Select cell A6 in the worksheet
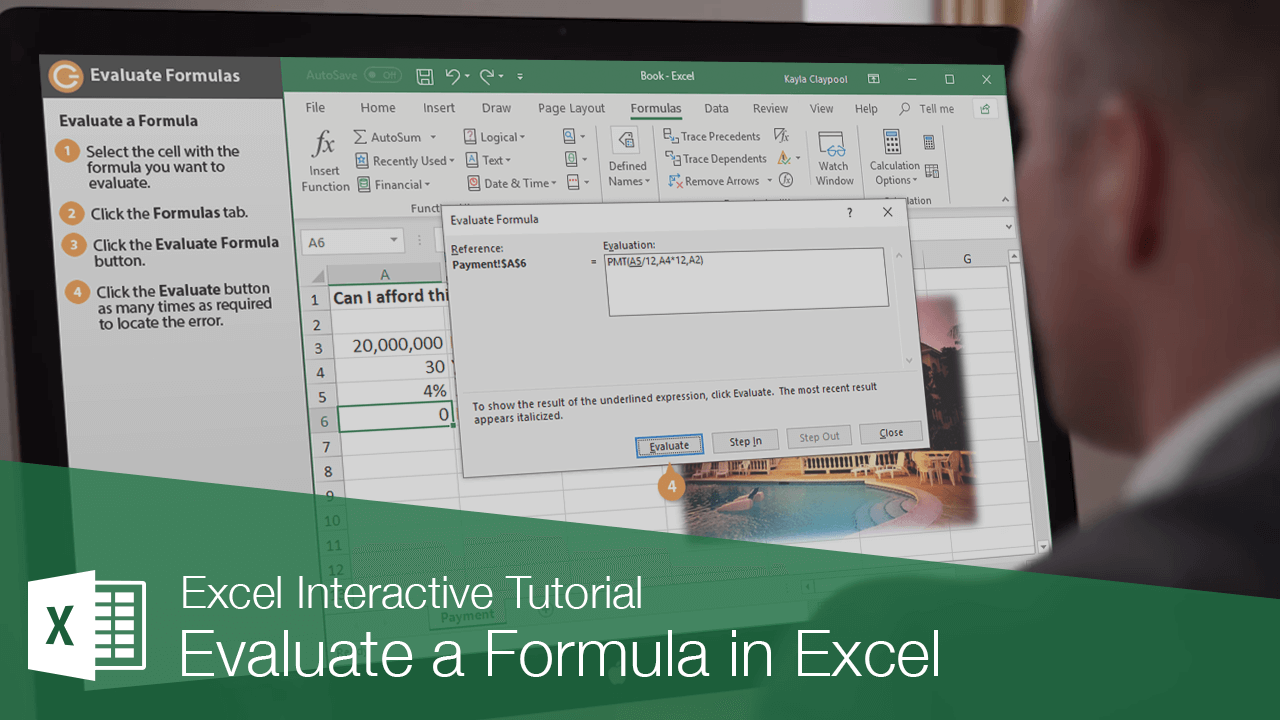 coord(395,417)
